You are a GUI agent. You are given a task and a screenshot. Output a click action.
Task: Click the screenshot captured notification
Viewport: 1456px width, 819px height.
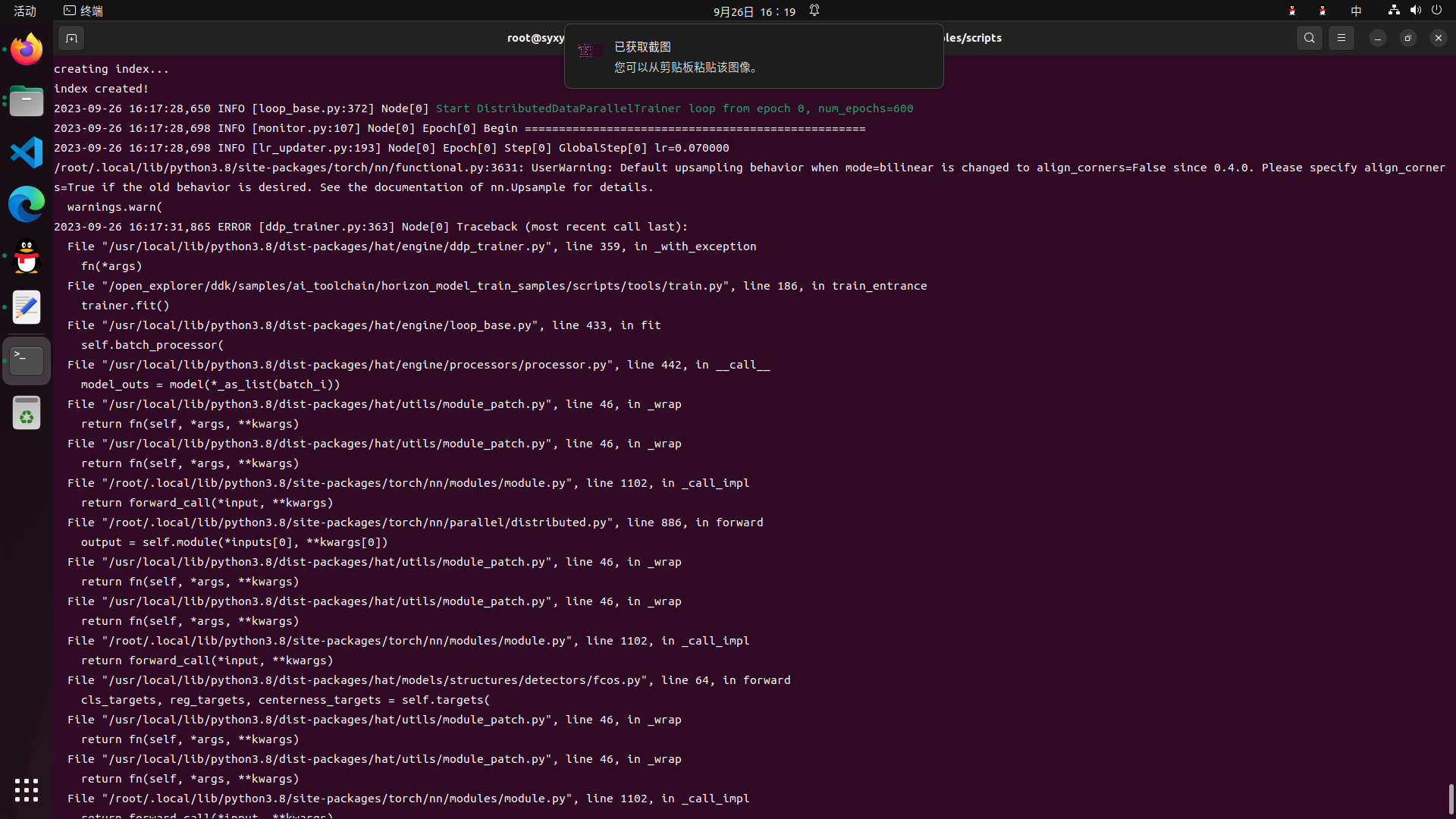click(753, 57)
